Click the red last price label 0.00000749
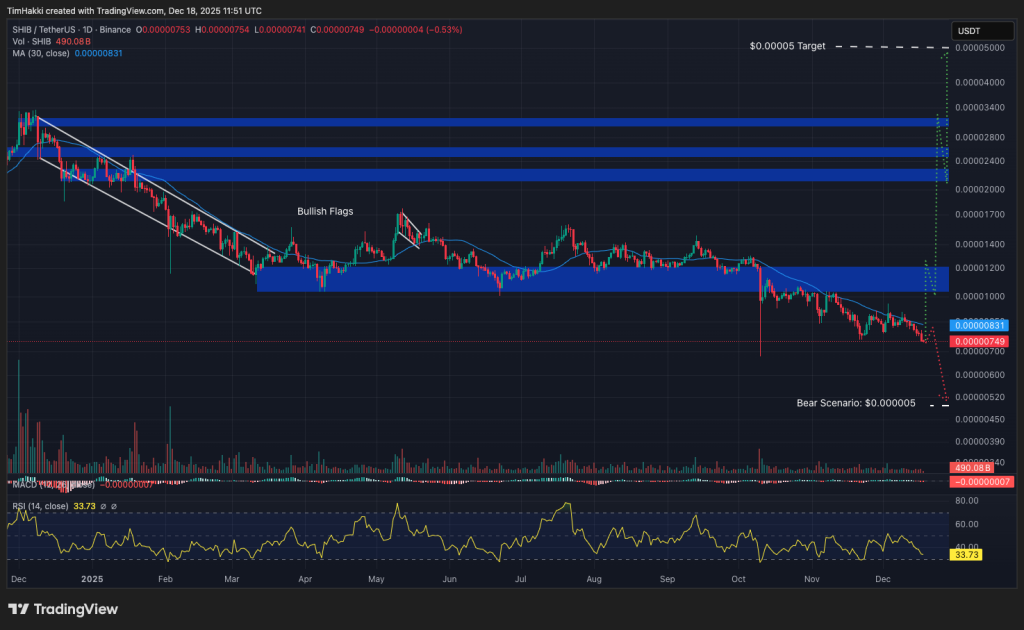 (981, 340)
